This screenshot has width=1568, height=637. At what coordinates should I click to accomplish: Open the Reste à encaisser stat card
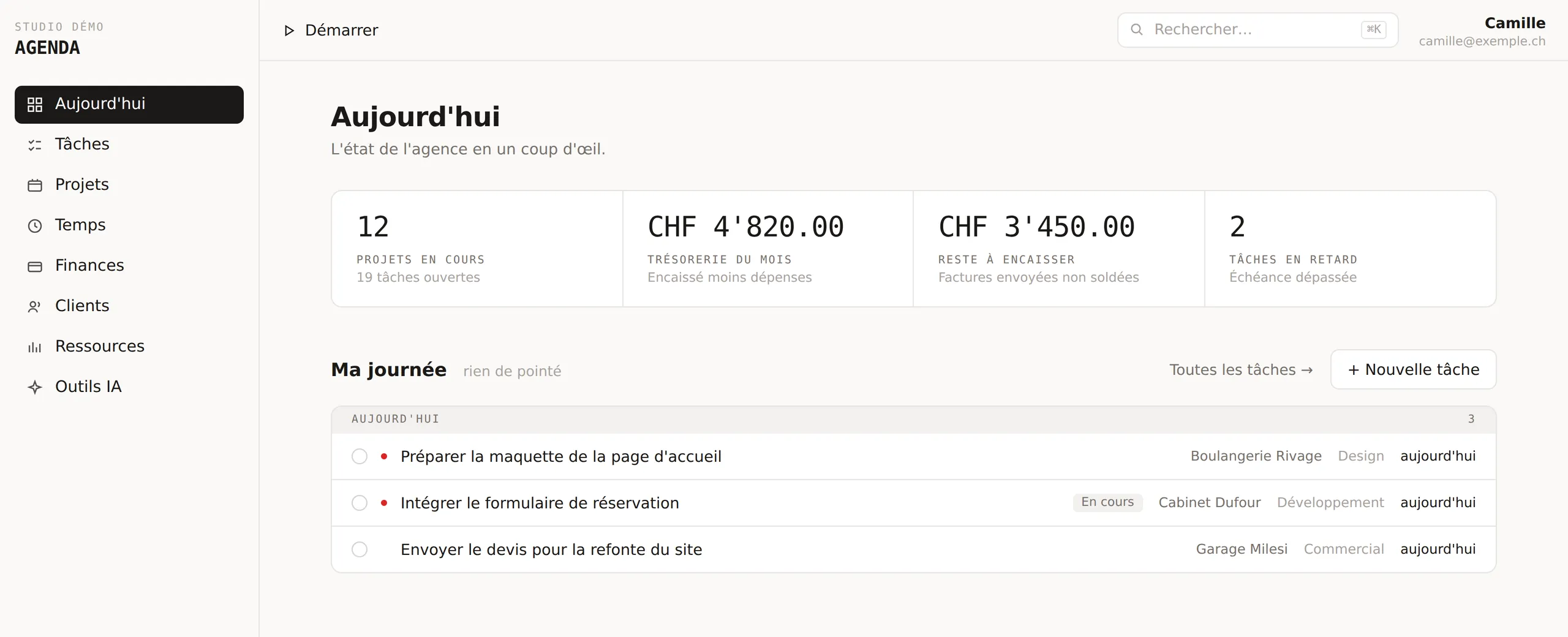[1059, 249]
